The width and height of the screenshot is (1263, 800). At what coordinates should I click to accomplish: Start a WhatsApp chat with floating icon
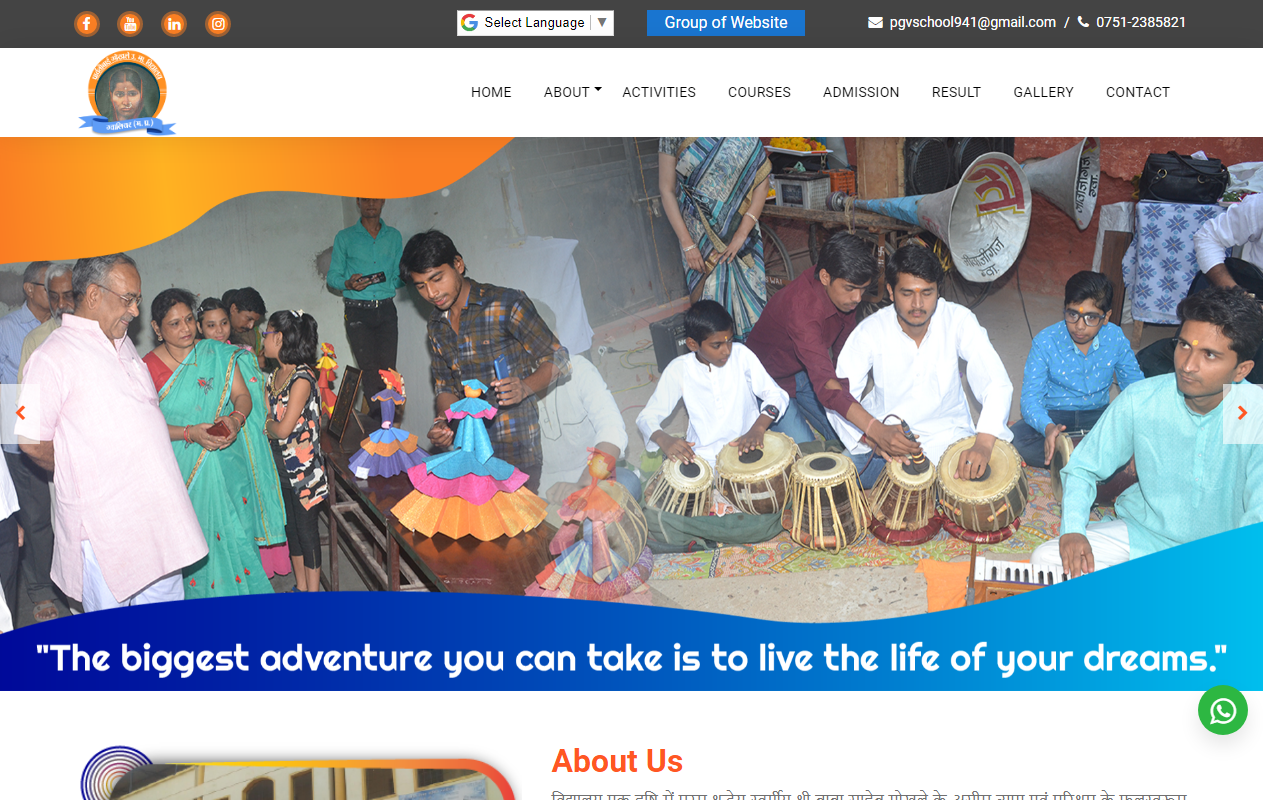point(1223,710)
